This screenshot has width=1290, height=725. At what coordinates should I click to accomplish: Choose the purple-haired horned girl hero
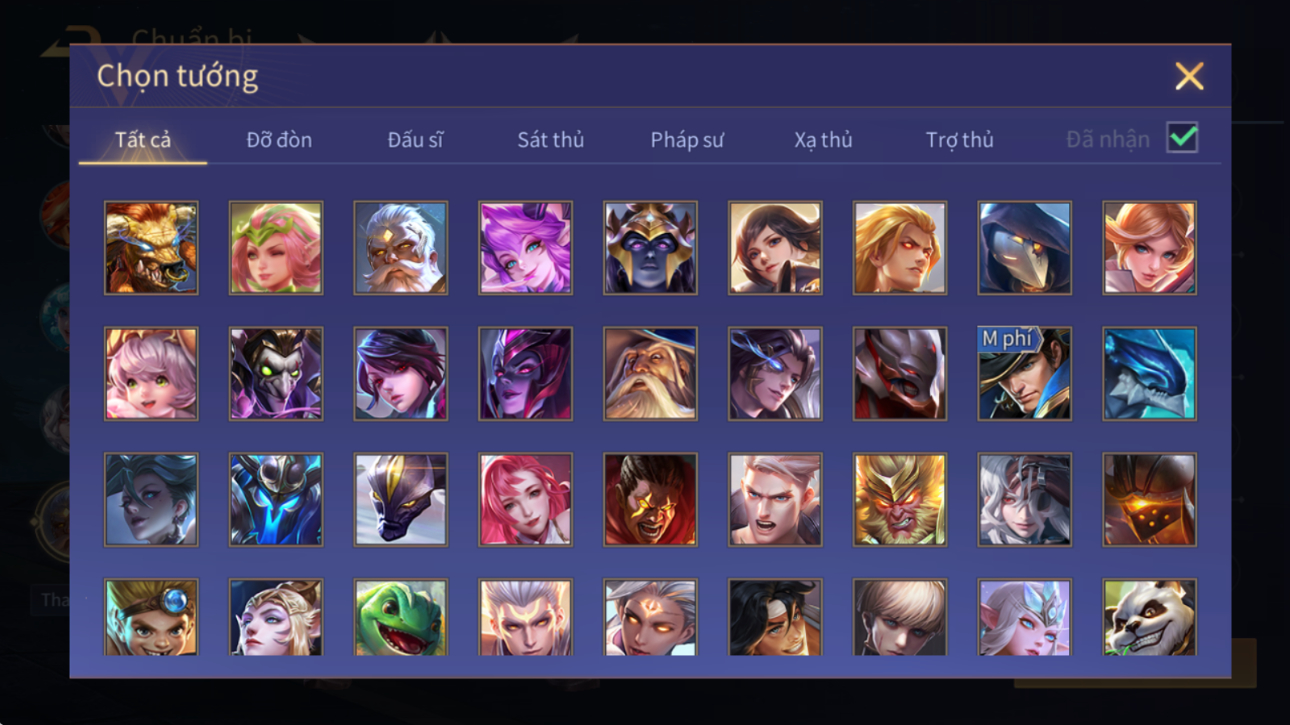point(525,248)
